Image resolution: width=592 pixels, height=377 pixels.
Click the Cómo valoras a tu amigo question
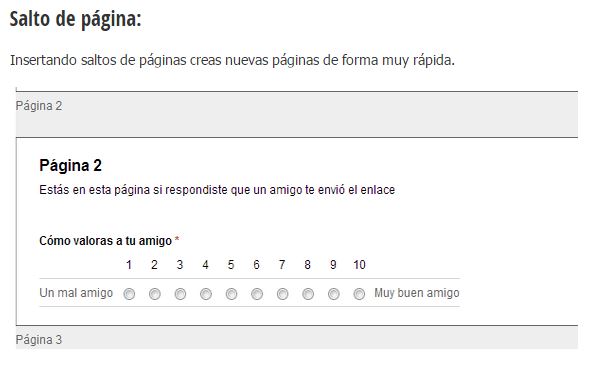pyautogui.click(x=109, y=241)
